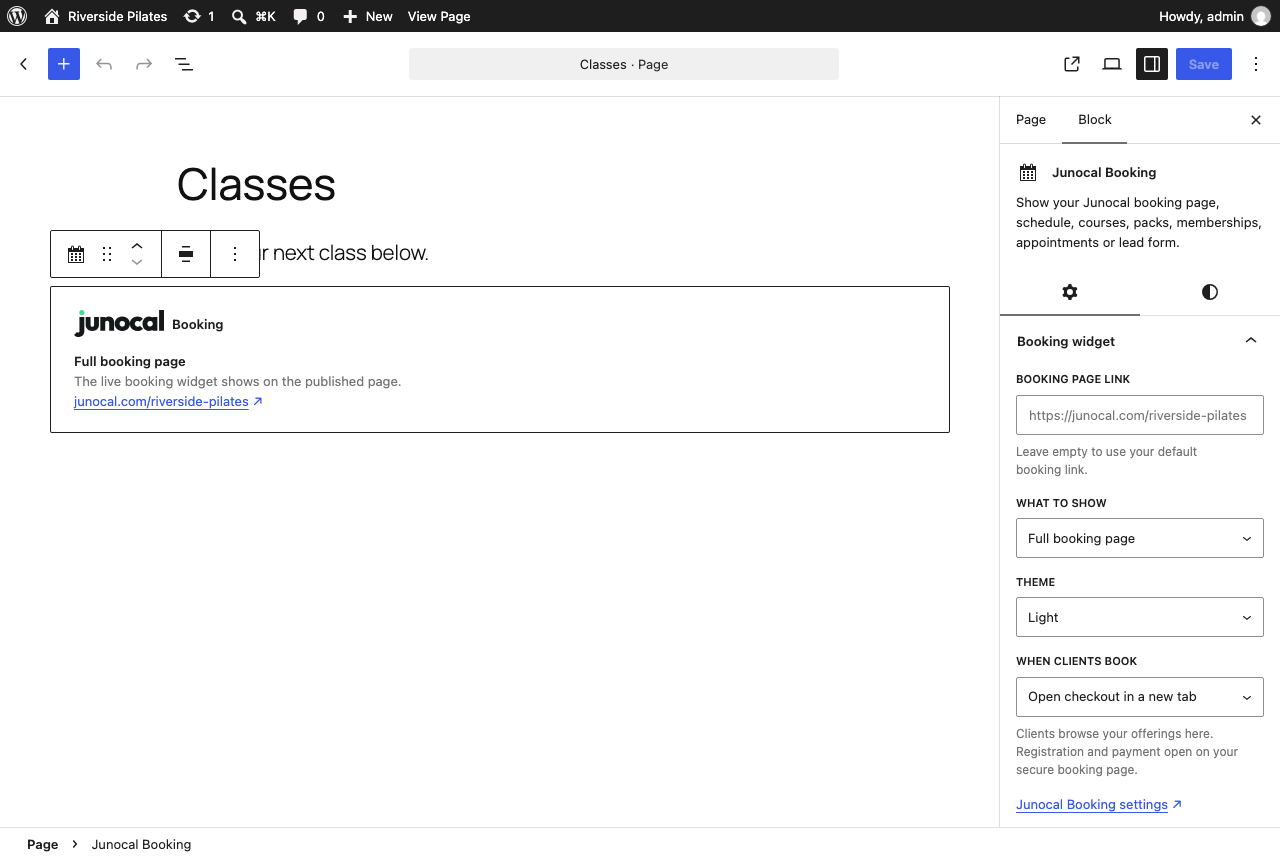Open the block alignment options
The image size is (1280, 860).
click(x=186, y=254)
